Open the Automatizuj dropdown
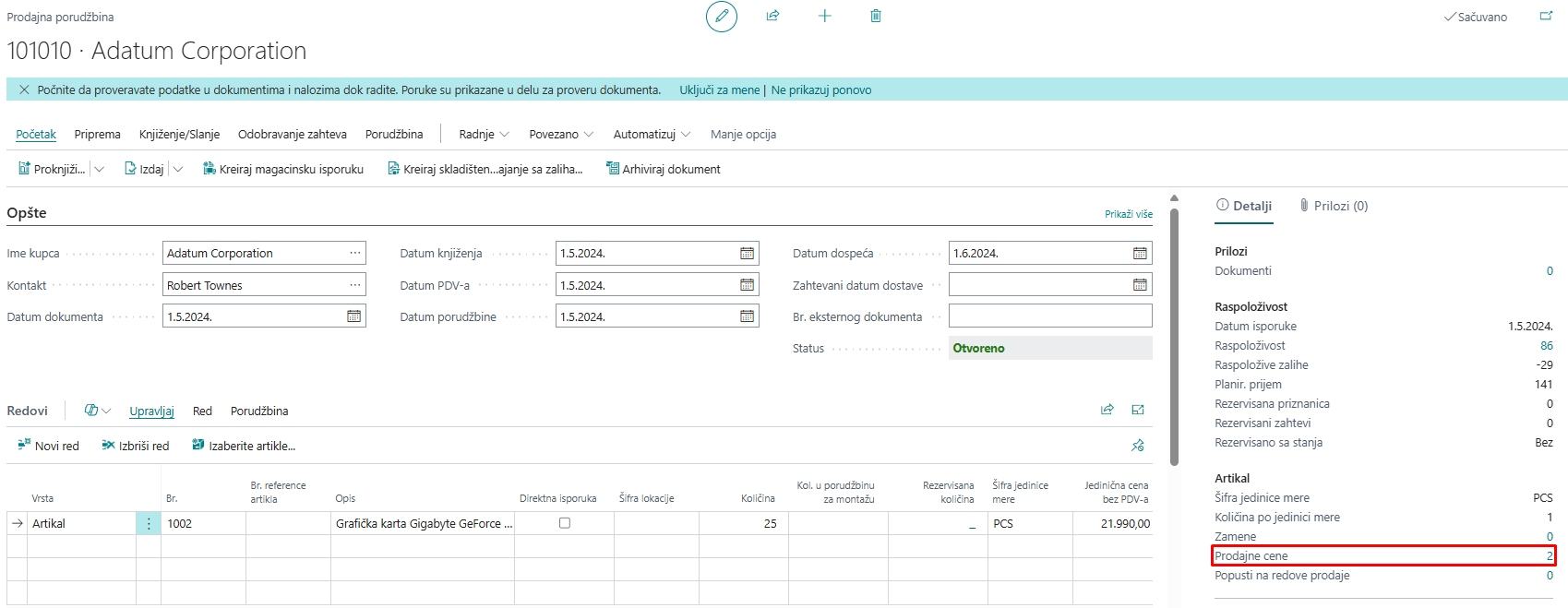The height and width of the screenshot is (608, 1568). 652,134
